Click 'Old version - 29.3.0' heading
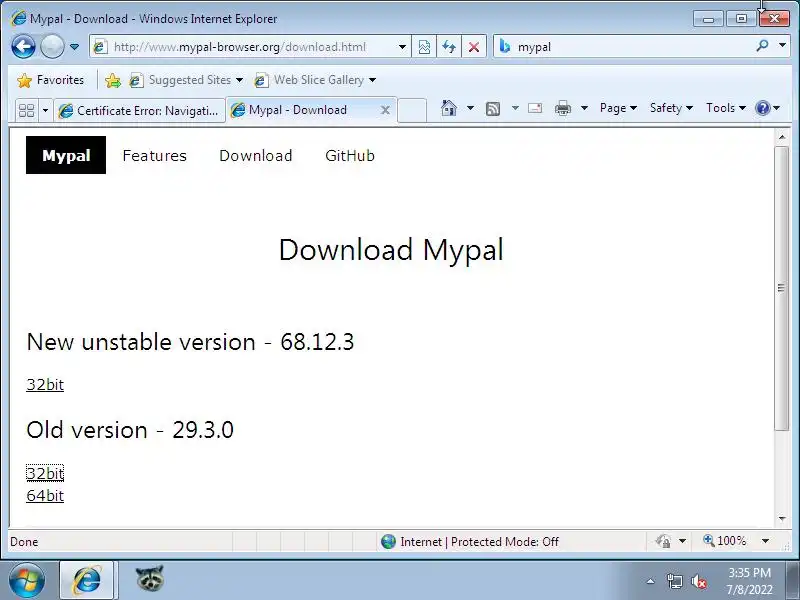Viewport: 800px width, 600px height. [x=130, y=430]
